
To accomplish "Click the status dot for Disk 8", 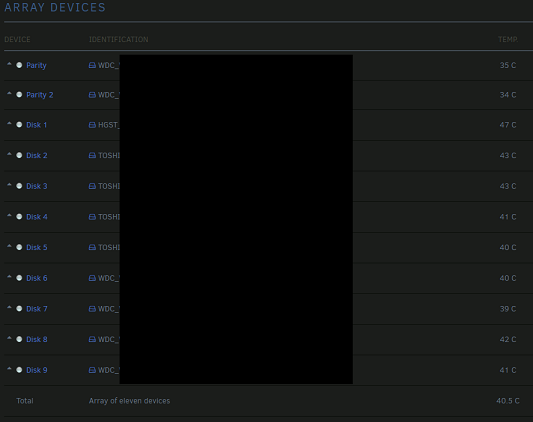I will pos(19,339).
